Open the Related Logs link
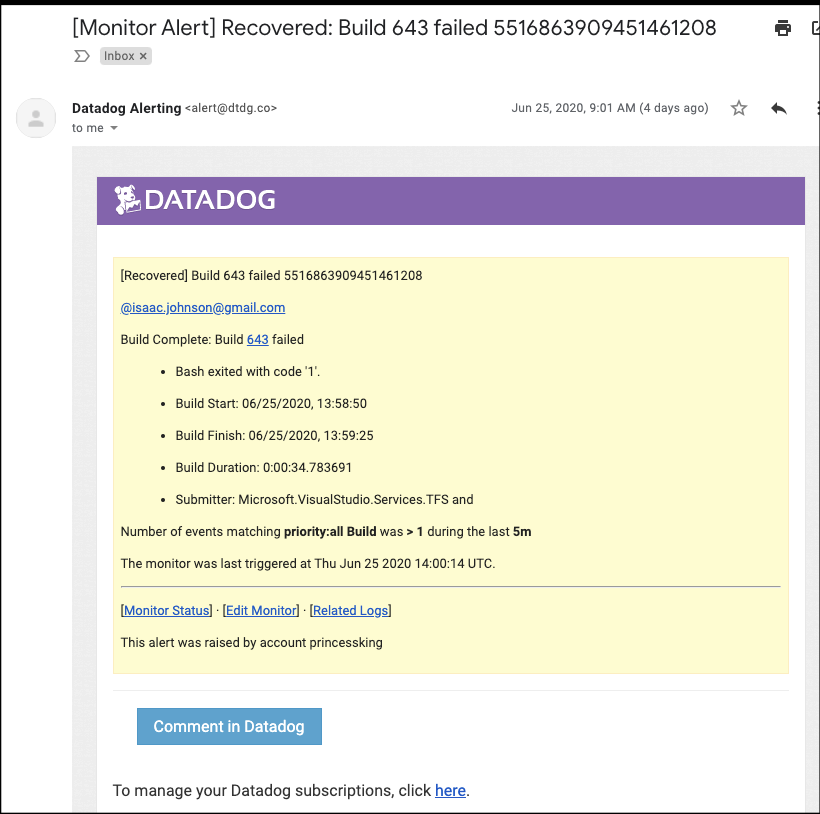The height and width of the screenshot is (814, 820). pos(350,611)
